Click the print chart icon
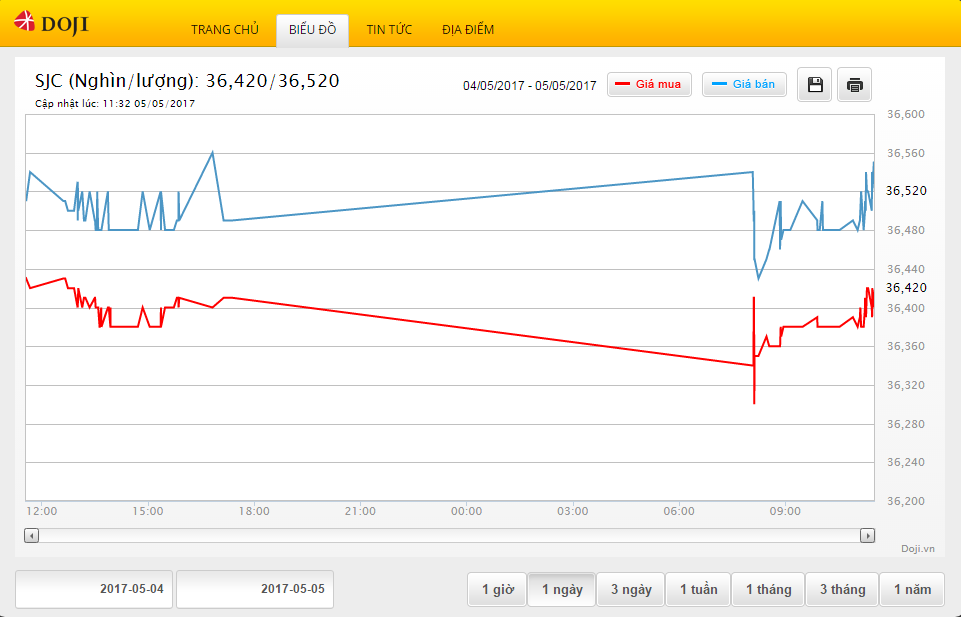The image size is (961, 617). [x=854, y=85]
